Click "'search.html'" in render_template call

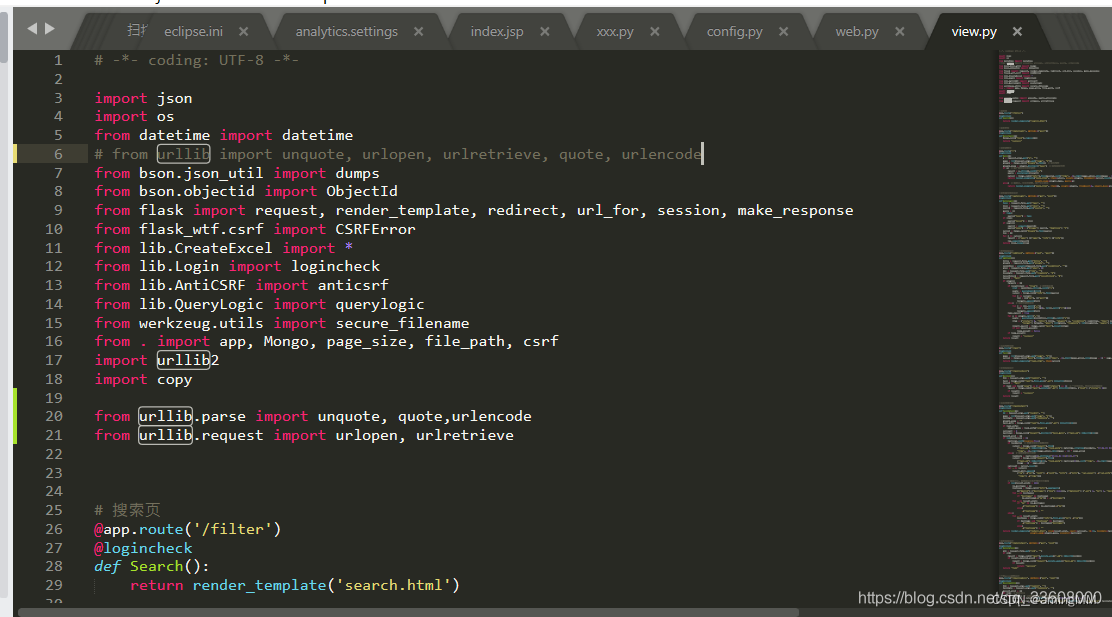(x=394, y=585)
